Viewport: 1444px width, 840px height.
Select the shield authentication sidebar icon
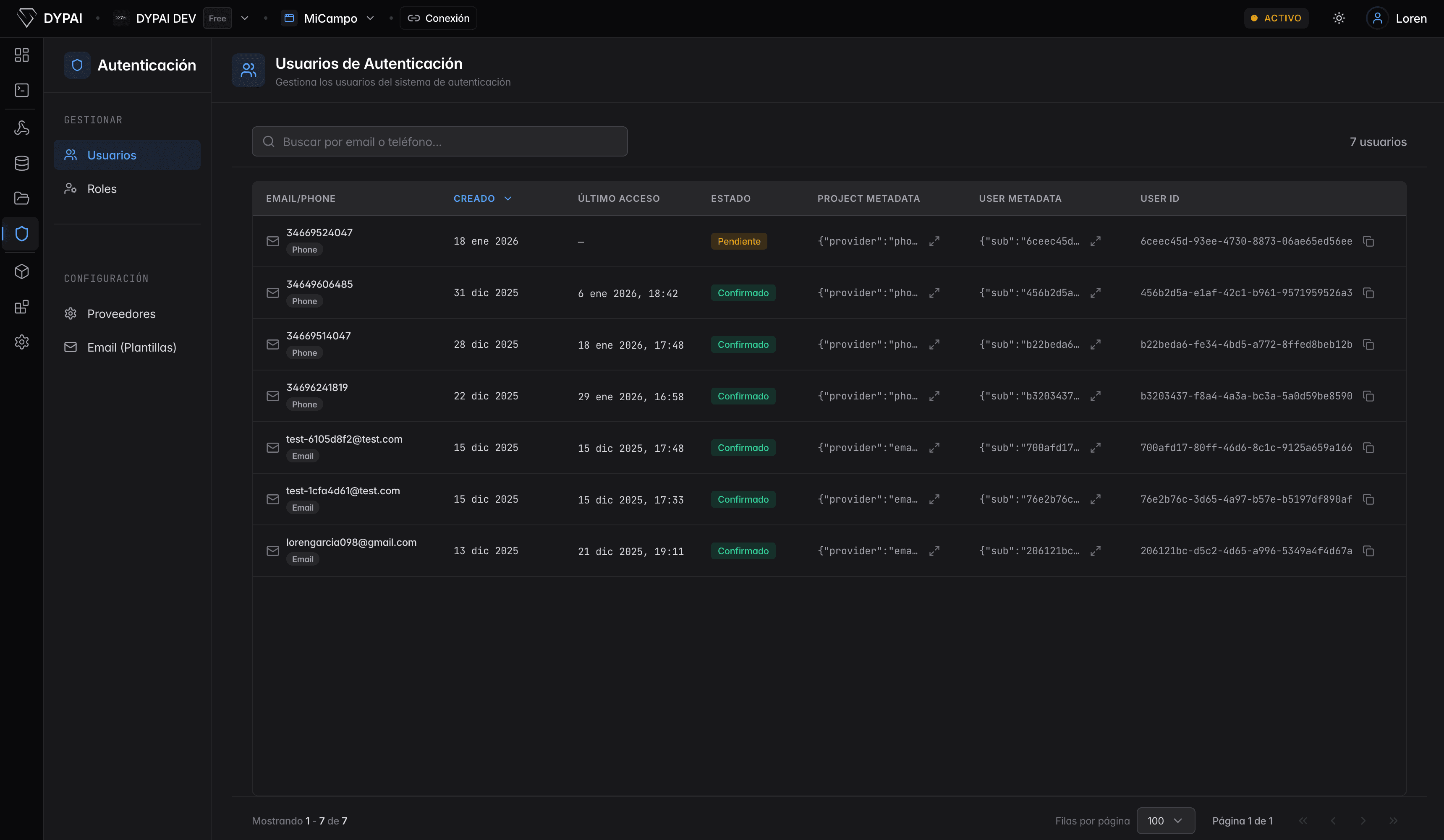point(22,234)
